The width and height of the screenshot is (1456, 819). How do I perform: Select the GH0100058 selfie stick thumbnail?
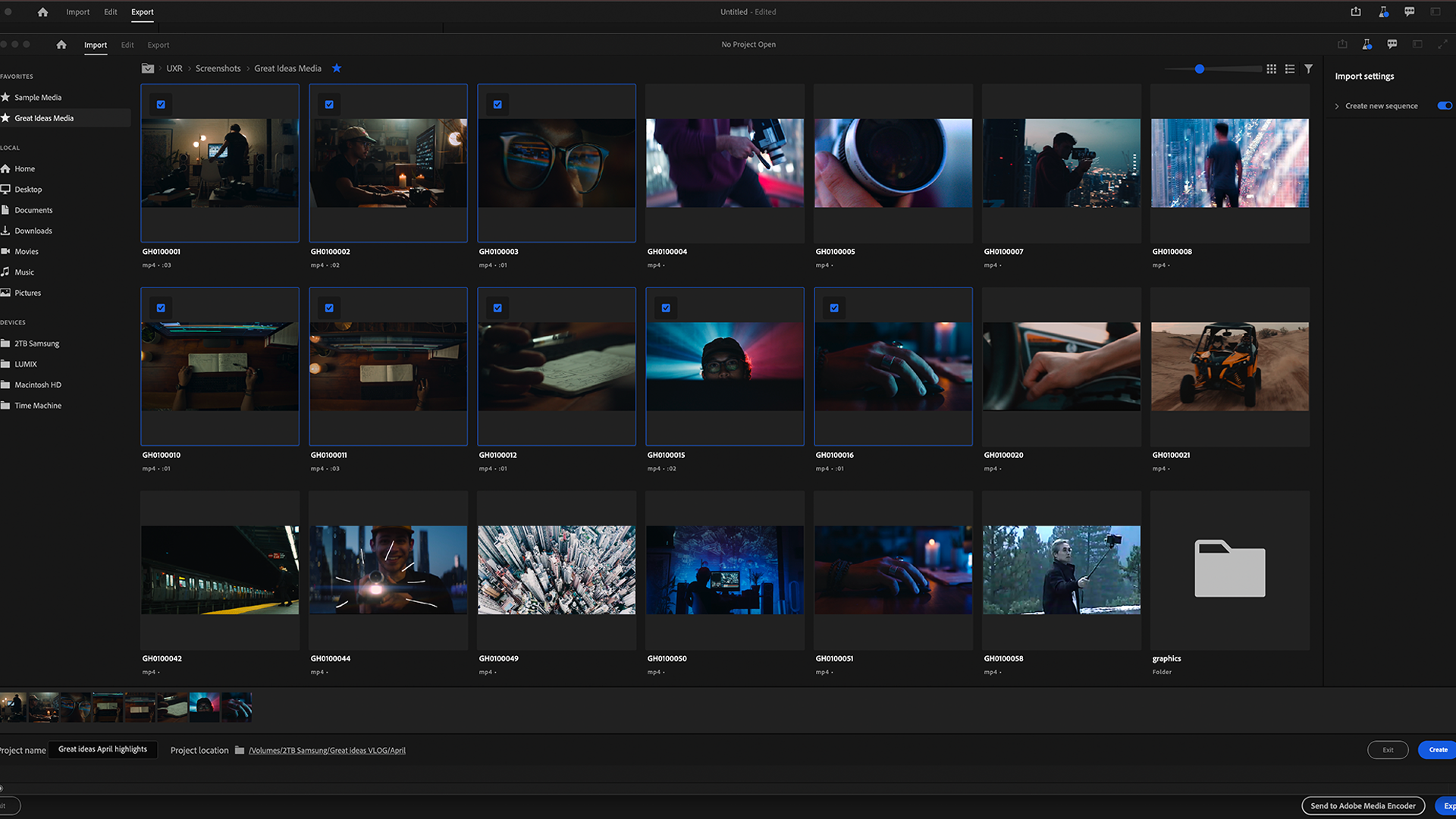pos(1062,570)
